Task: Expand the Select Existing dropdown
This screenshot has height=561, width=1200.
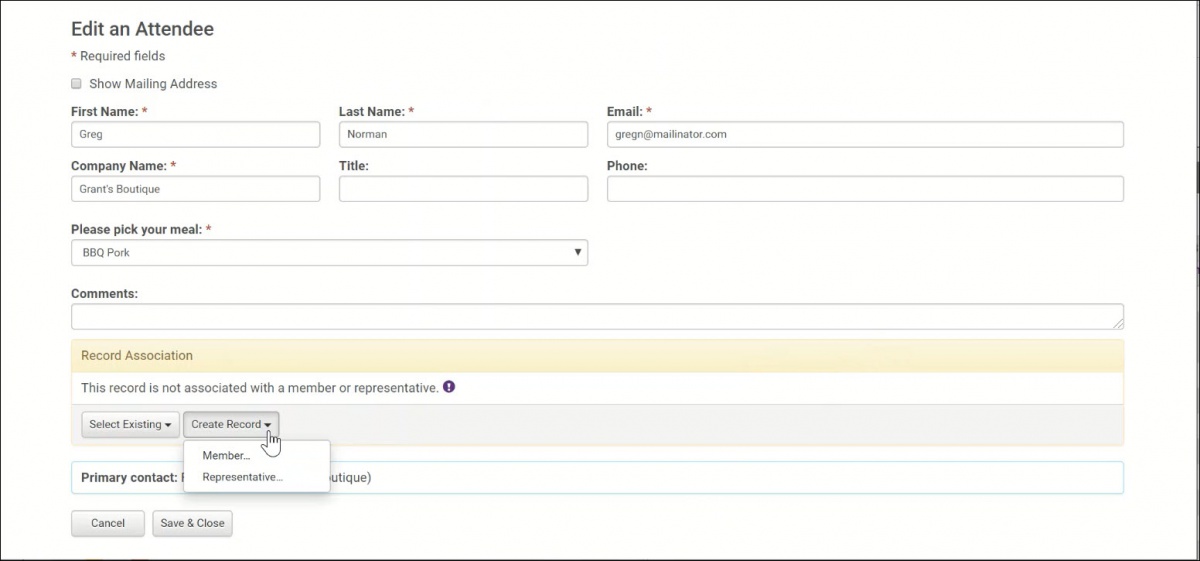Action: 130,424
